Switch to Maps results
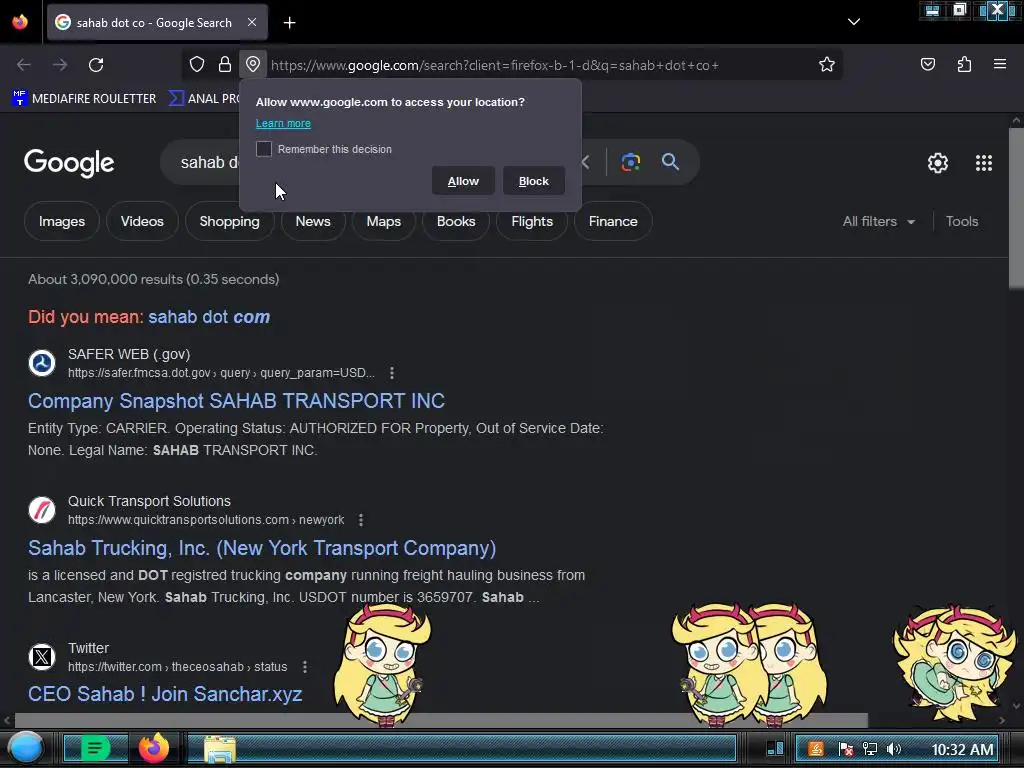 pyautogui.click(x=383, y=221)
